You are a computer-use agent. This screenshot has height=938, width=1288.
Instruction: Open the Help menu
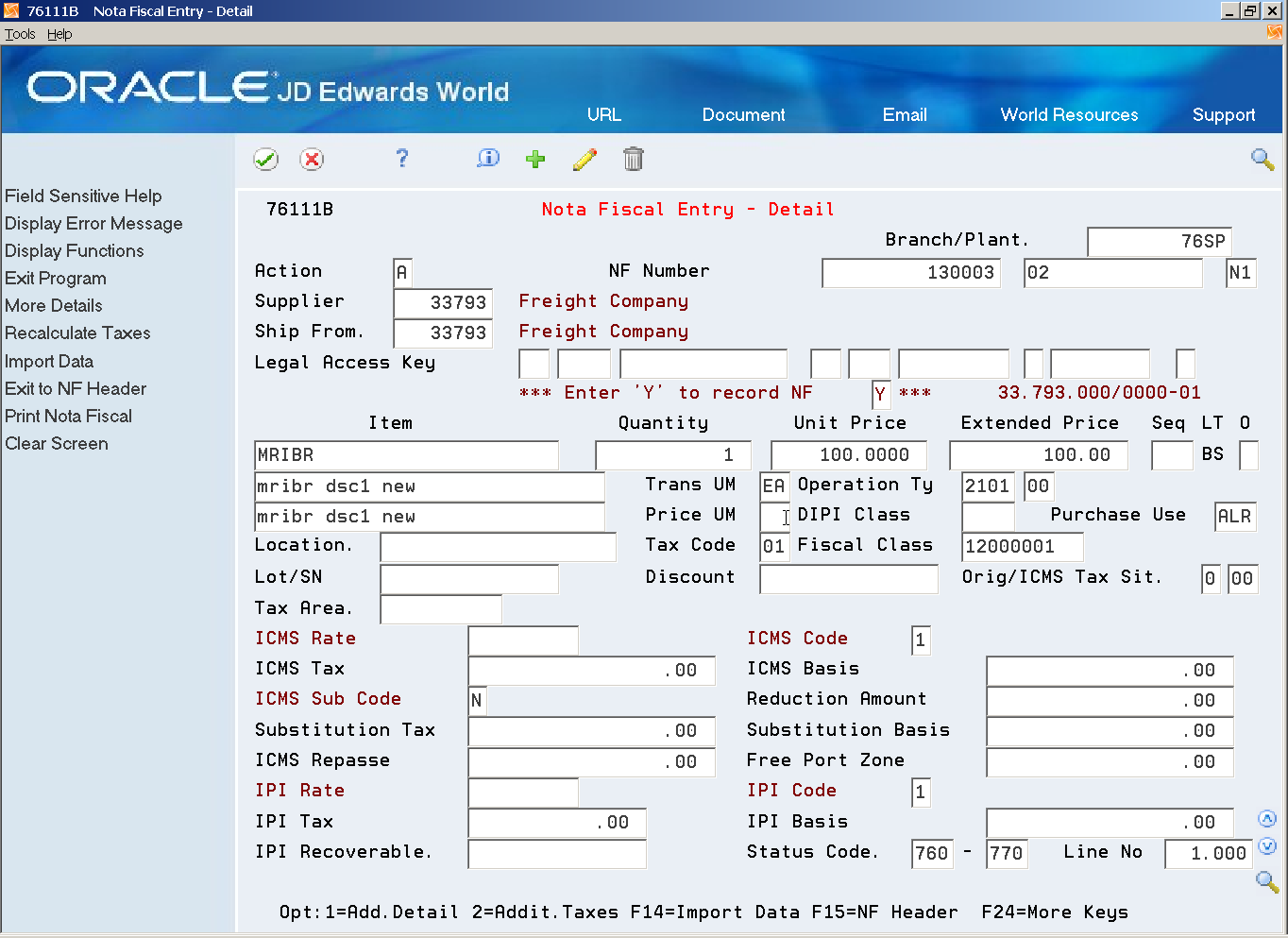[x=59, y=34]
